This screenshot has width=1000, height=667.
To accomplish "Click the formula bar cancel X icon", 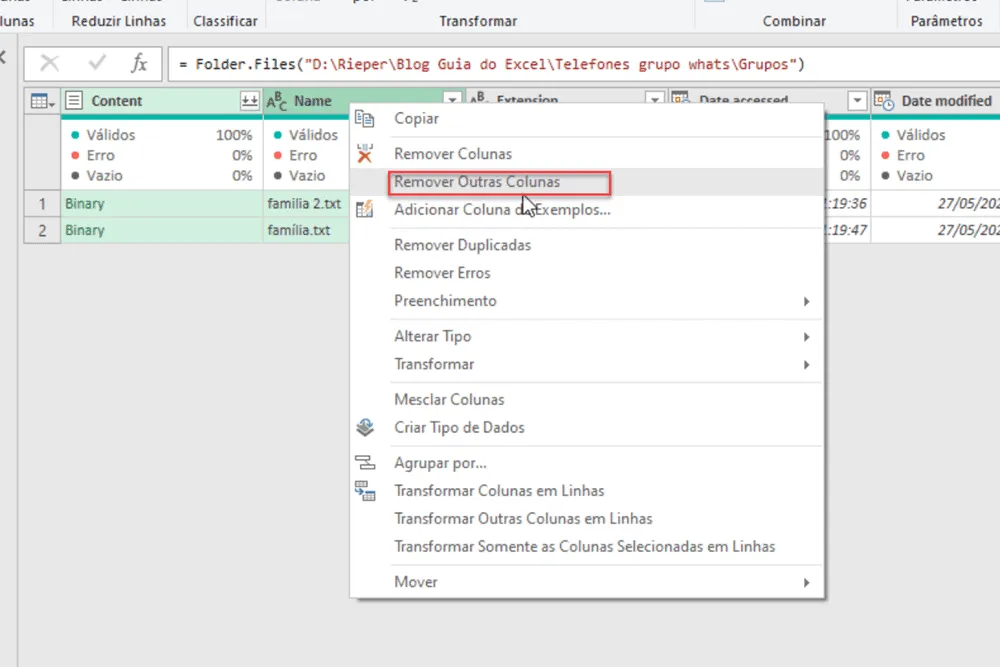I will 49,64.
